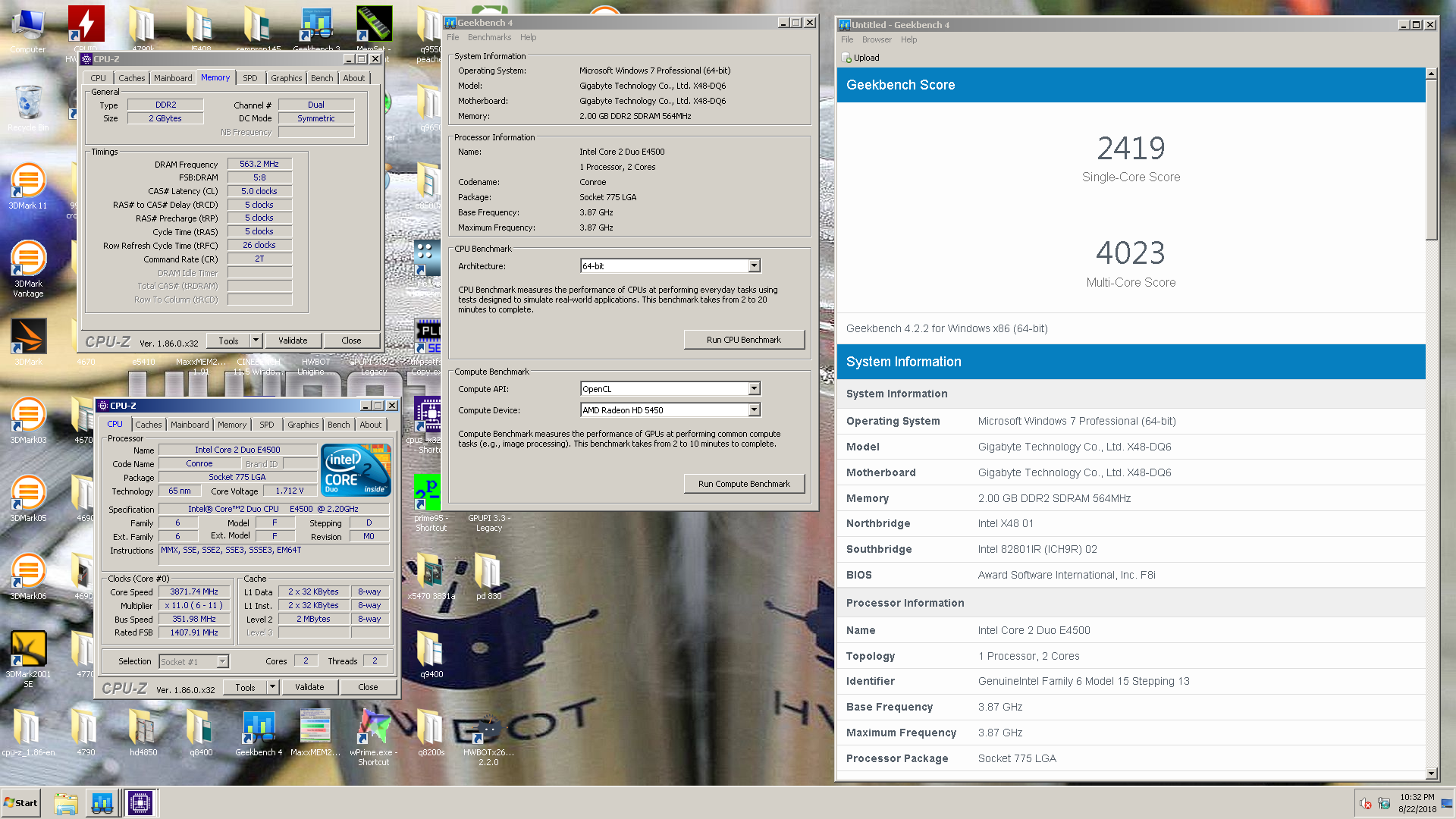Open the pd 830 folder
Image resolution: width=1456 pixels, height=819 pixels.
488,576
